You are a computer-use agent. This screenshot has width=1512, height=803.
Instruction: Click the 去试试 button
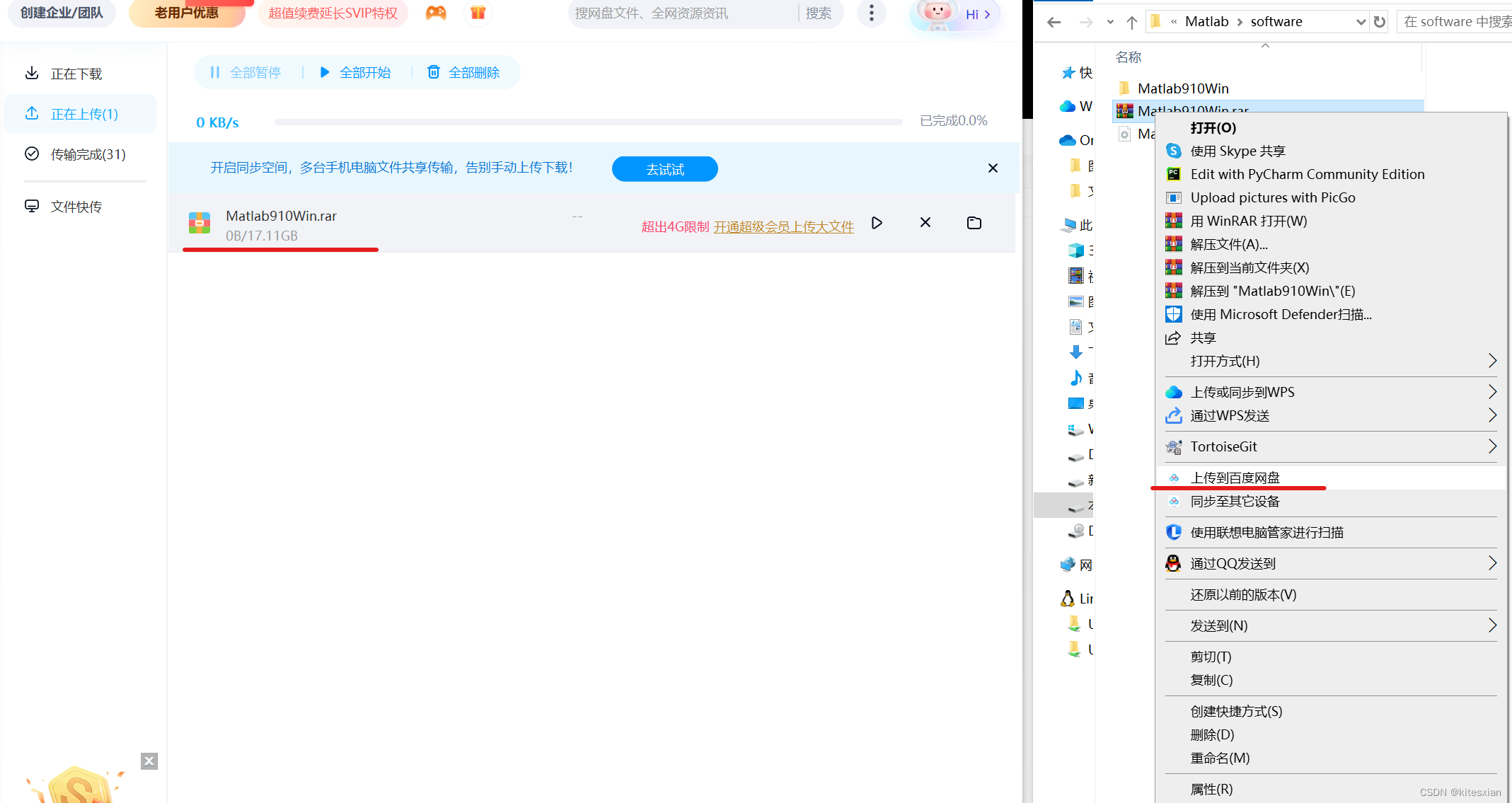[x=664, y=169]
